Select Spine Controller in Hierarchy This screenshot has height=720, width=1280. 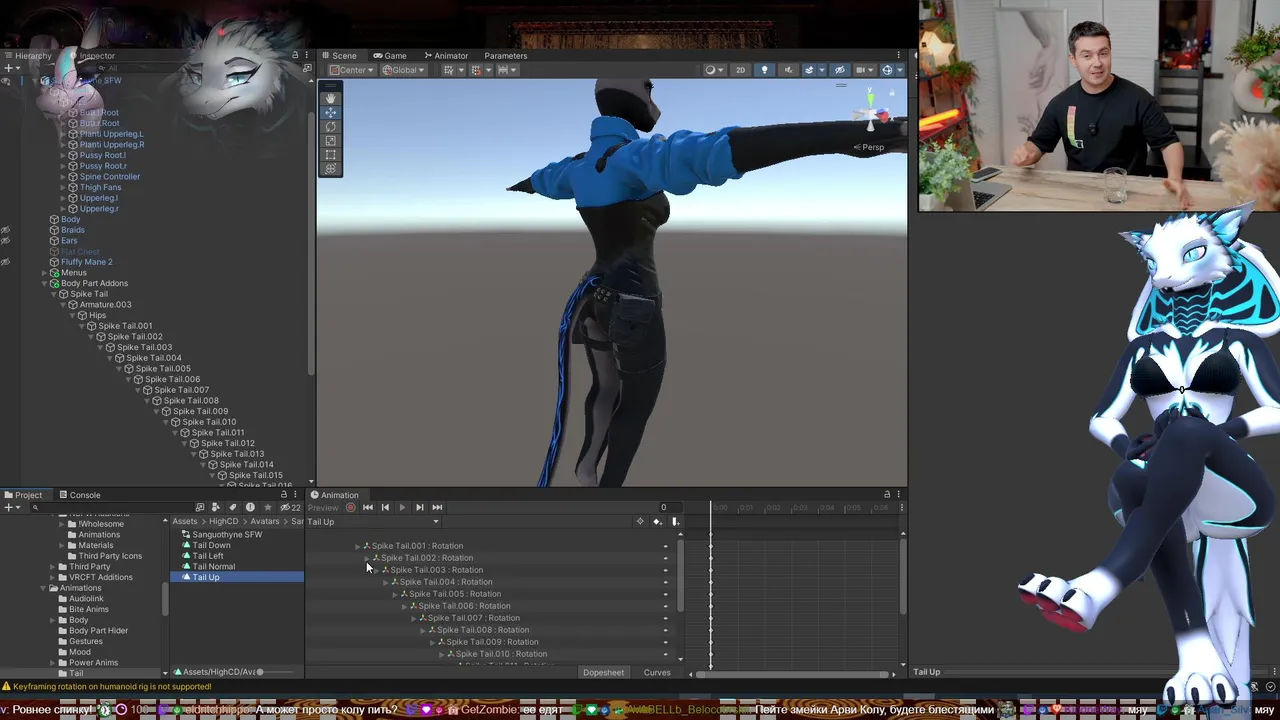tap(109, 177)
